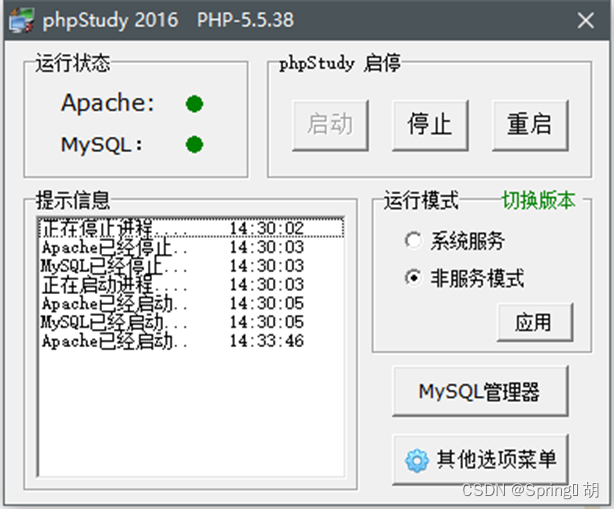
Task: Select log row MySQL已经停止 14:30:03
Action: [x=191, y=266]
